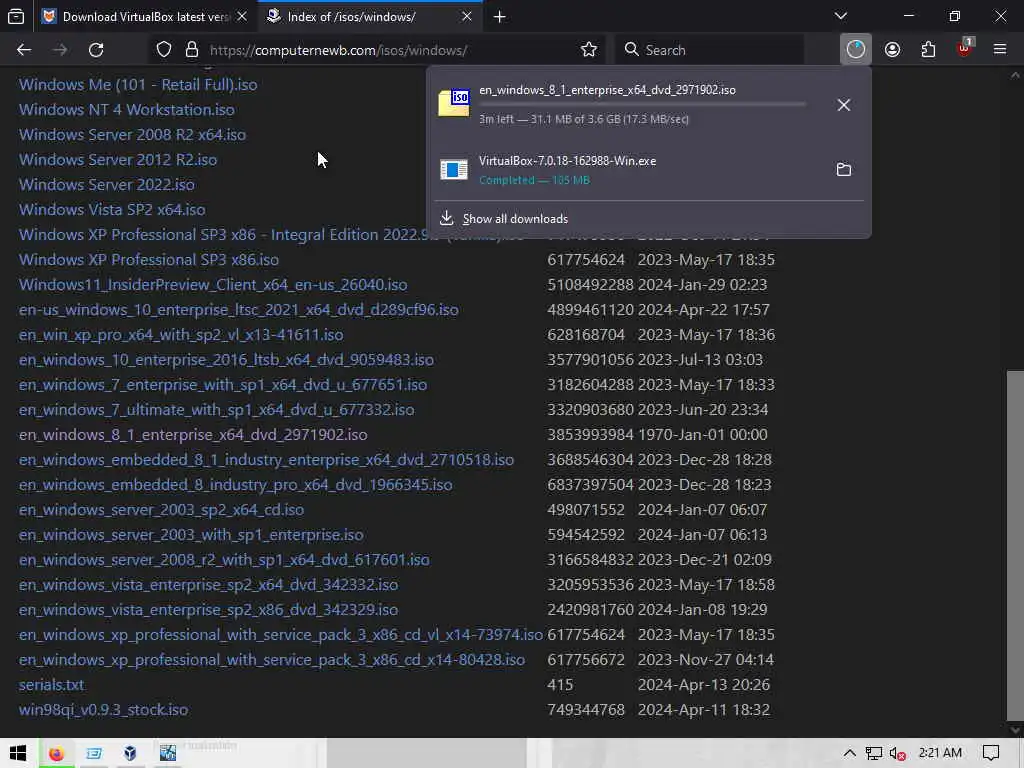Open en_windows_embedded_8_industry_pro iso link
This screenshot has width=1024, height=768.
[x=236, y=485]
